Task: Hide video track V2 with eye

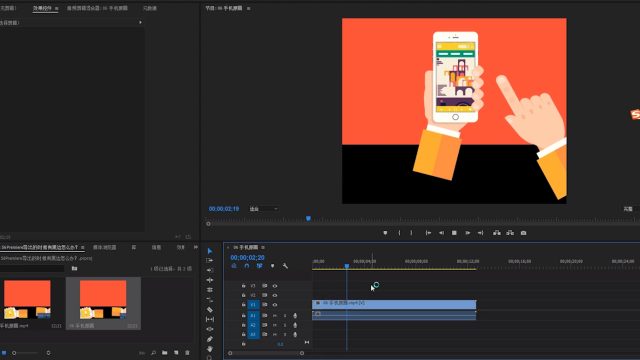Action: 275,295
